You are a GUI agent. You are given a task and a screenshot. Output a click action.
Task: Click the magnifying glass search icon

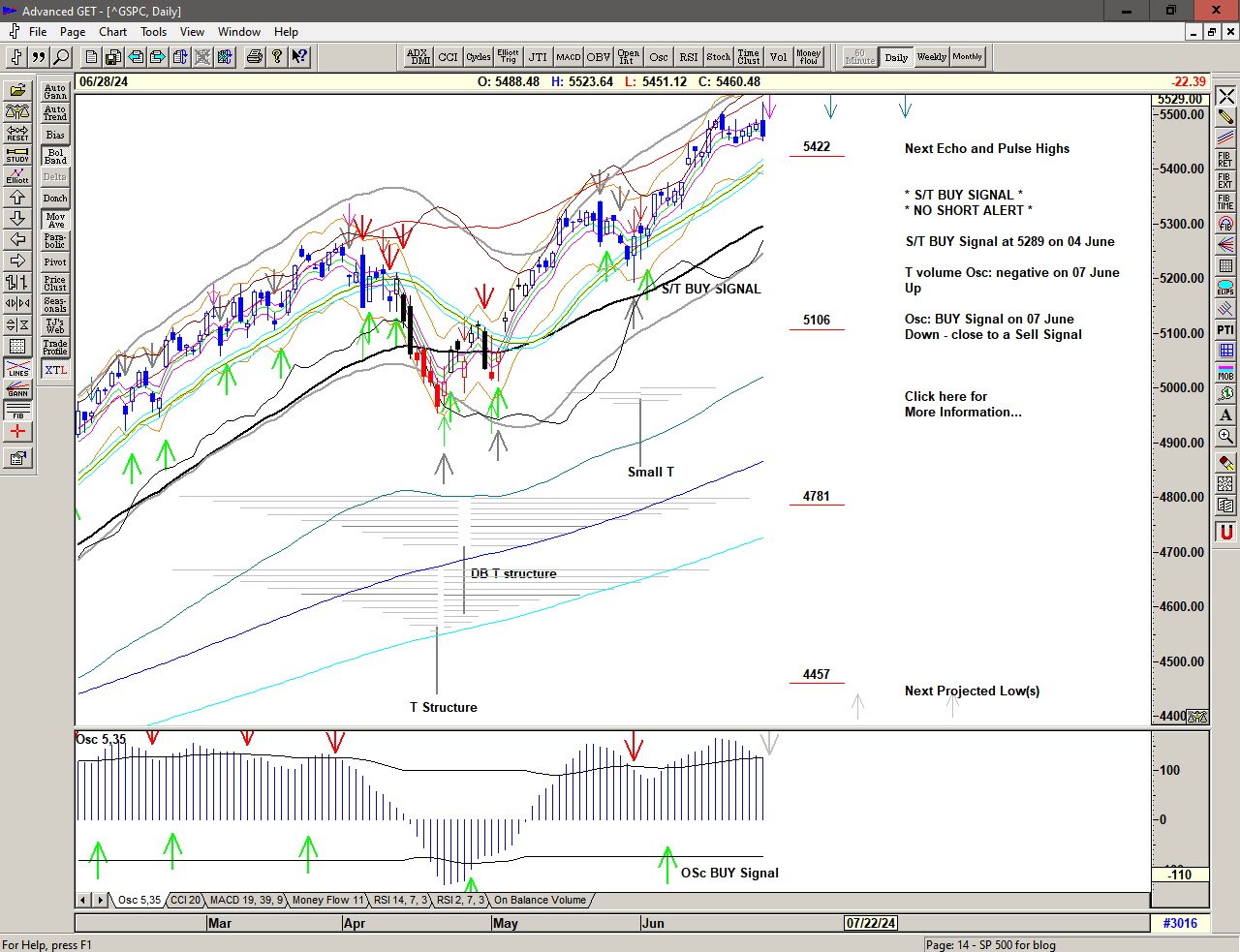[61, 57]
